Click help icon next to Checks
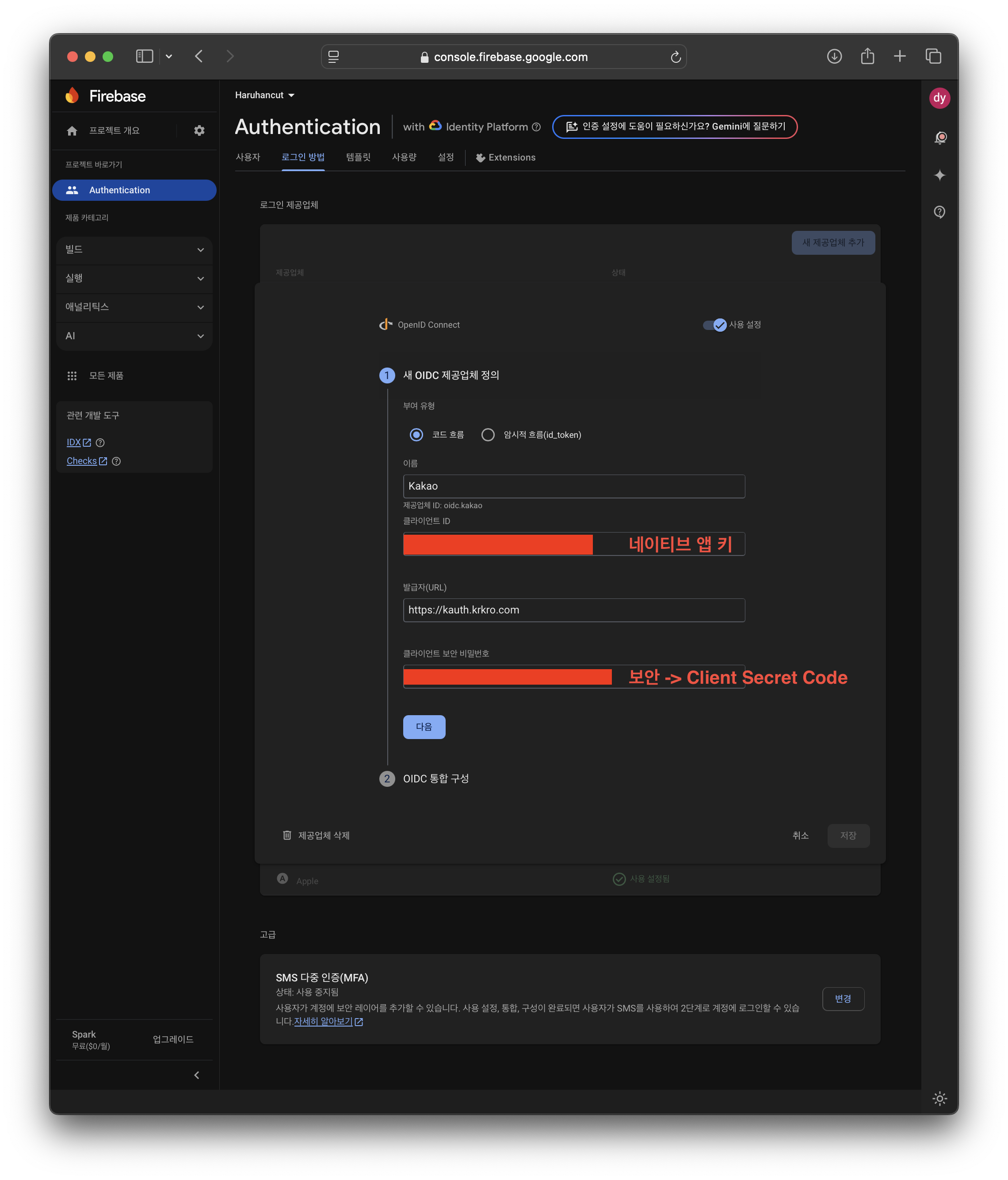Screen dimensions: 1008x1180 pyautogui.click(x=116, y=461)
